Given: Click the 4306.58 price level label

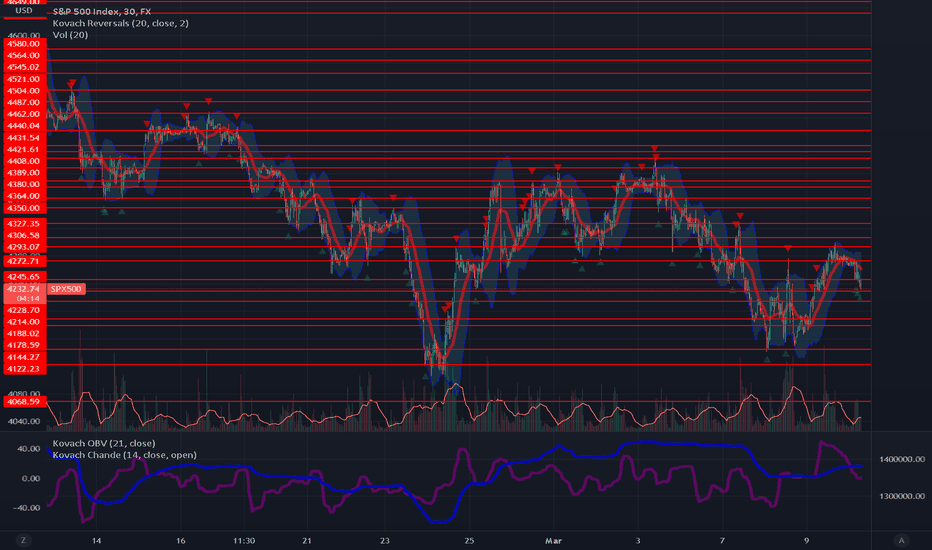Looking at the screenshot, I should click(24, 235).
